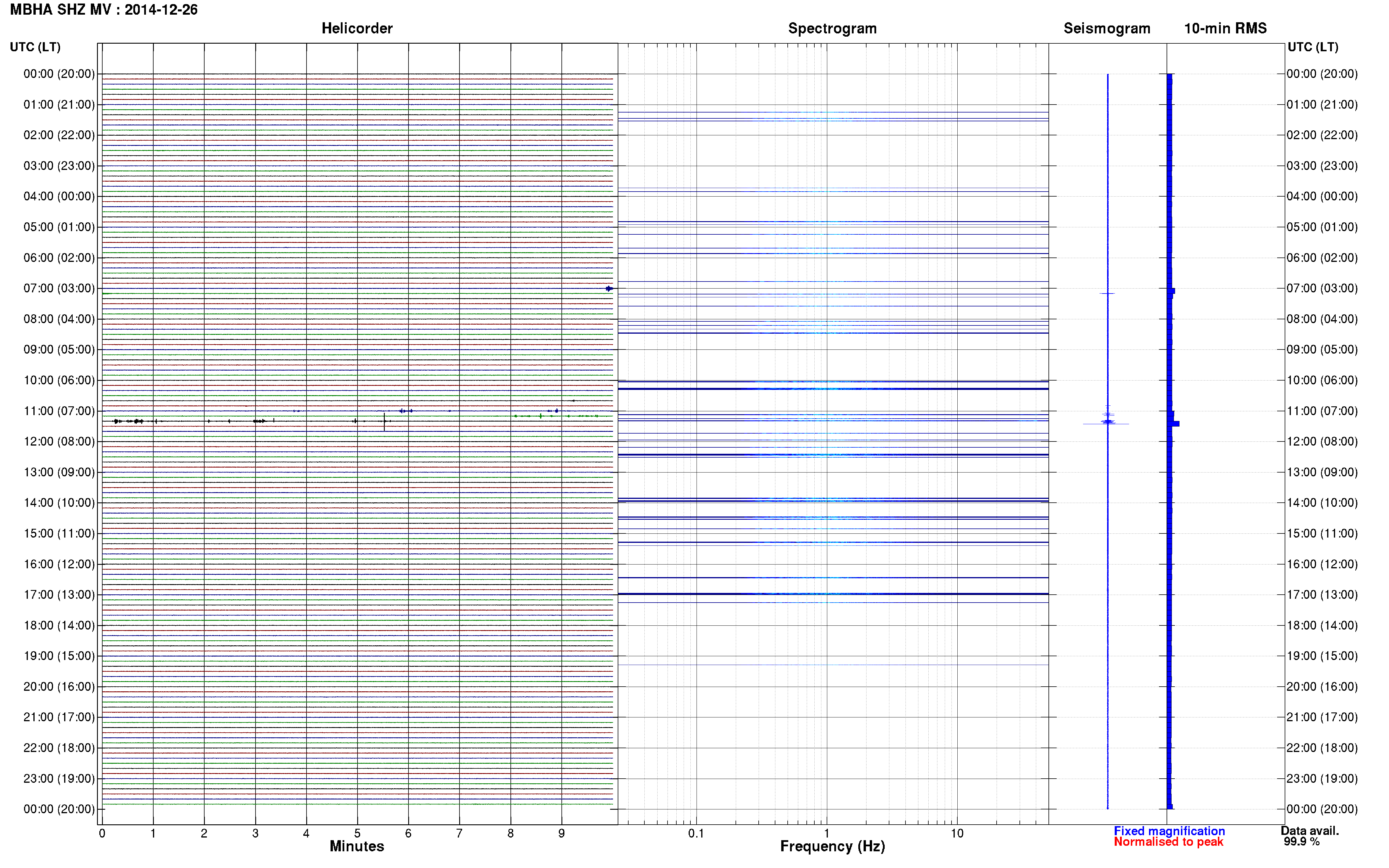1389x868 pixels.
Task: Click the 0.1 tick on the Frequency axis
Action: click(x=696, y=833)
